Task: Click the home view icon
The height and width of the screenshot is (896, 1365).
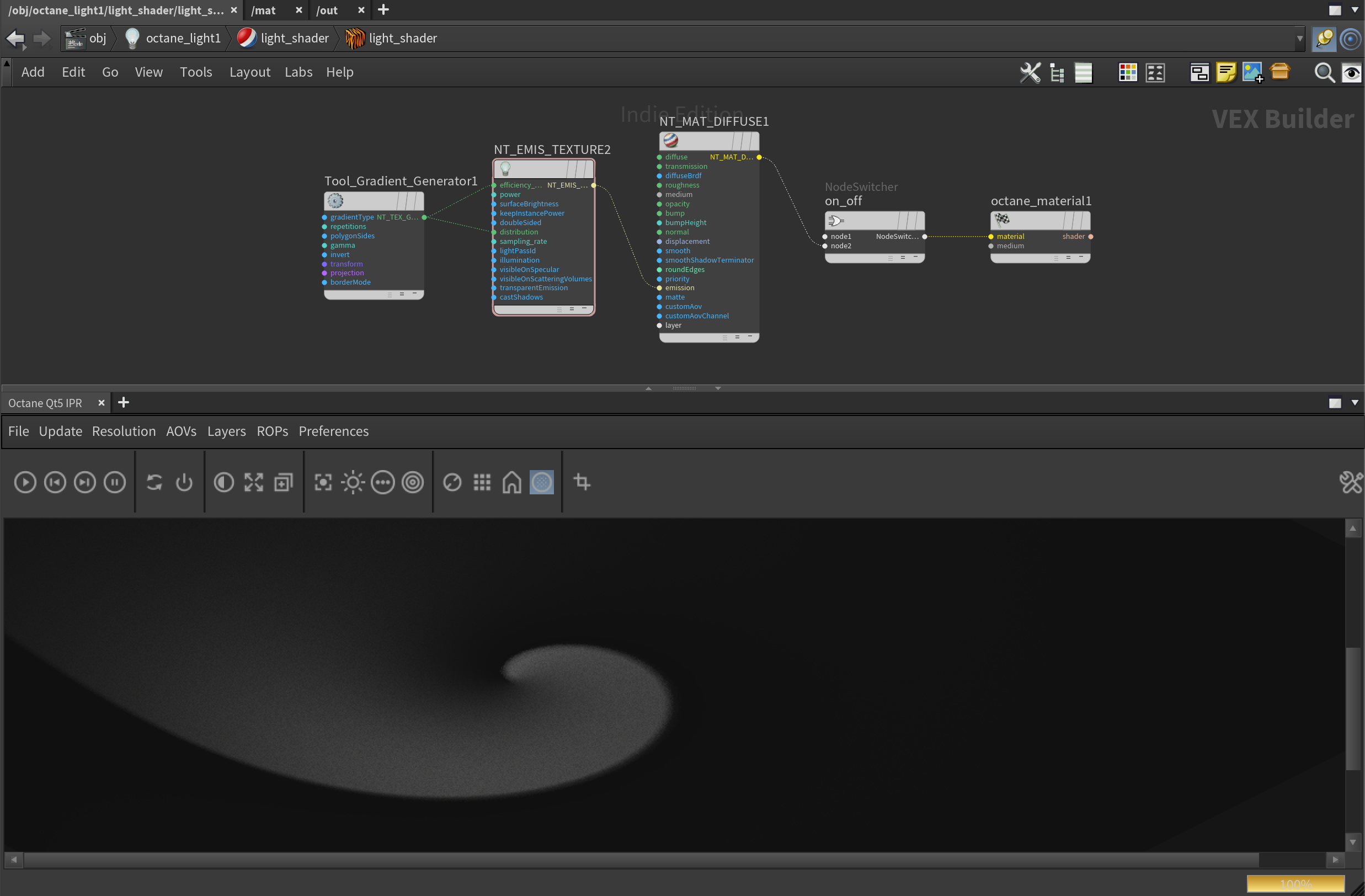Action: pos(511,482)
